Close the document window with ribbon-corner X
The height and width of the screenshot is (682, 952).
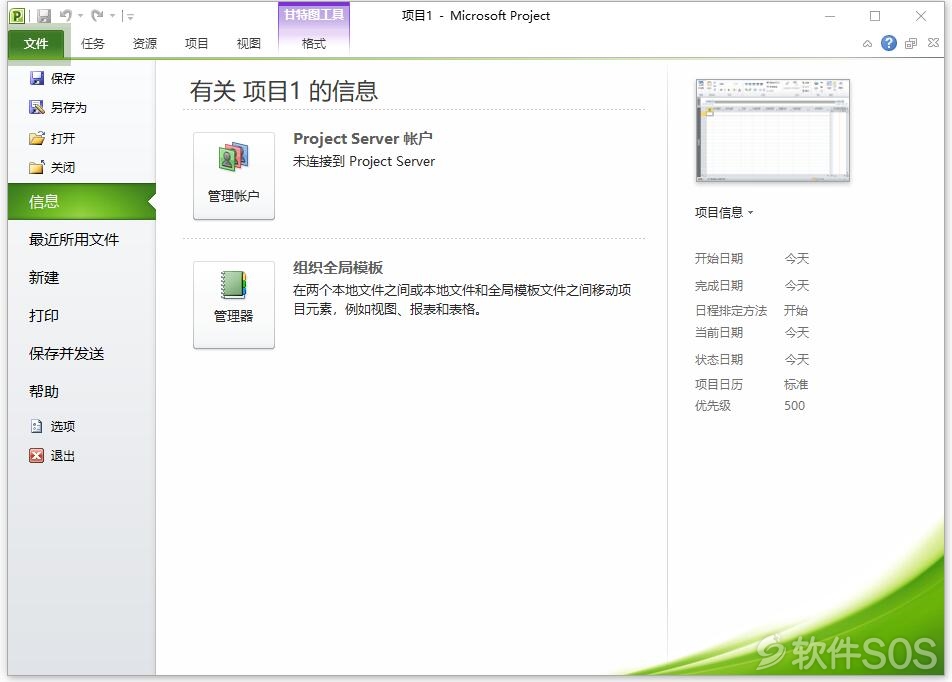[934, 43]
